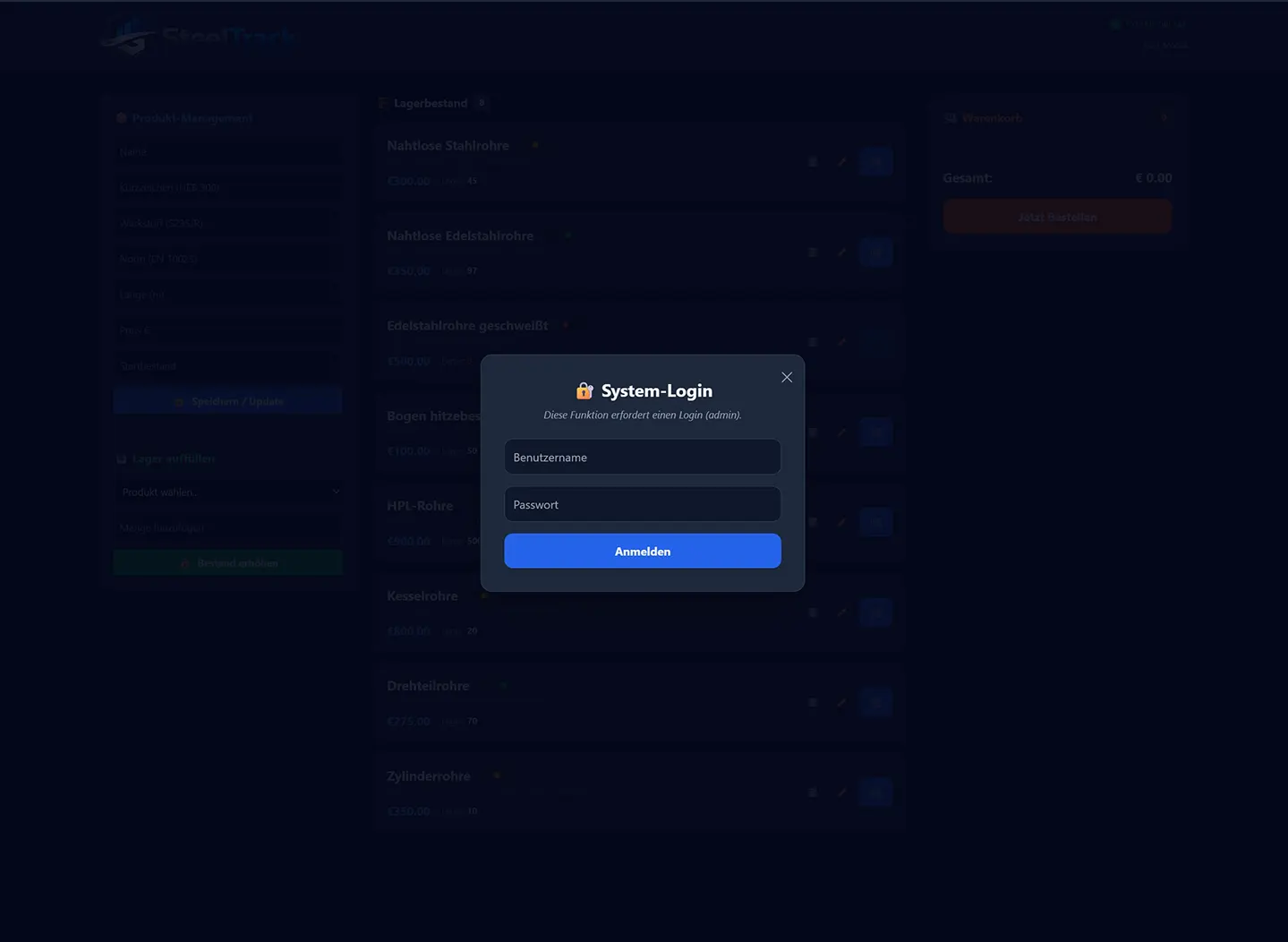Viewport: 1288px width, 942px height.
Task: Click the pencil icon for Zylinderrohre
Action: point(841,792)
